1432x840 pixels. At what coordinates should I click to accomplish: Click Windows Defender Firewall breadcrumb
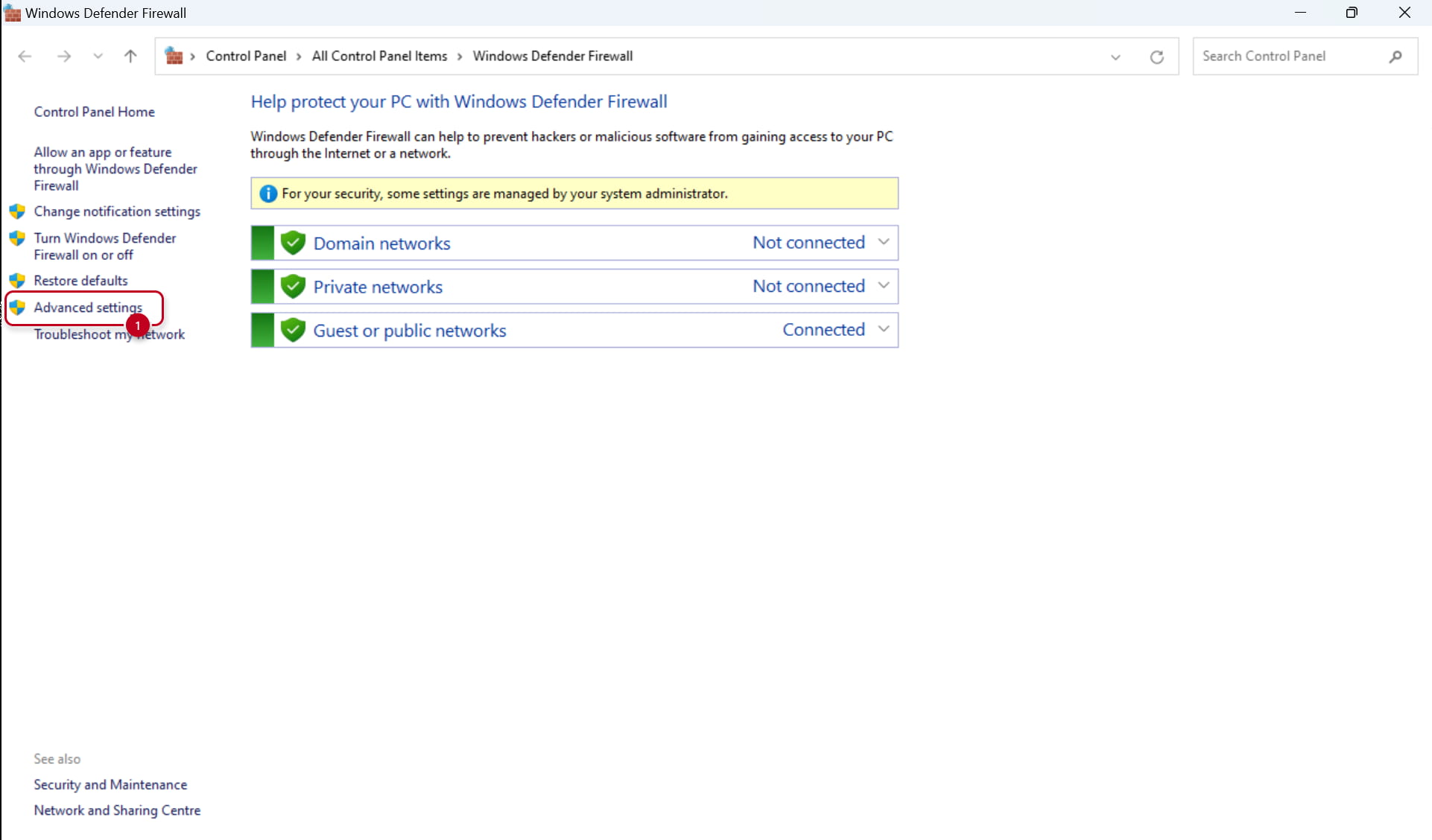553,56
